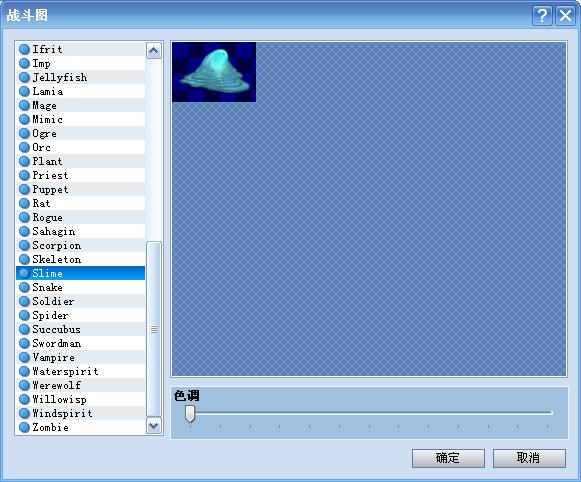Cancel the dialog with 取消 button
Viewport: 581px width, 482px height.
point(529,458)
